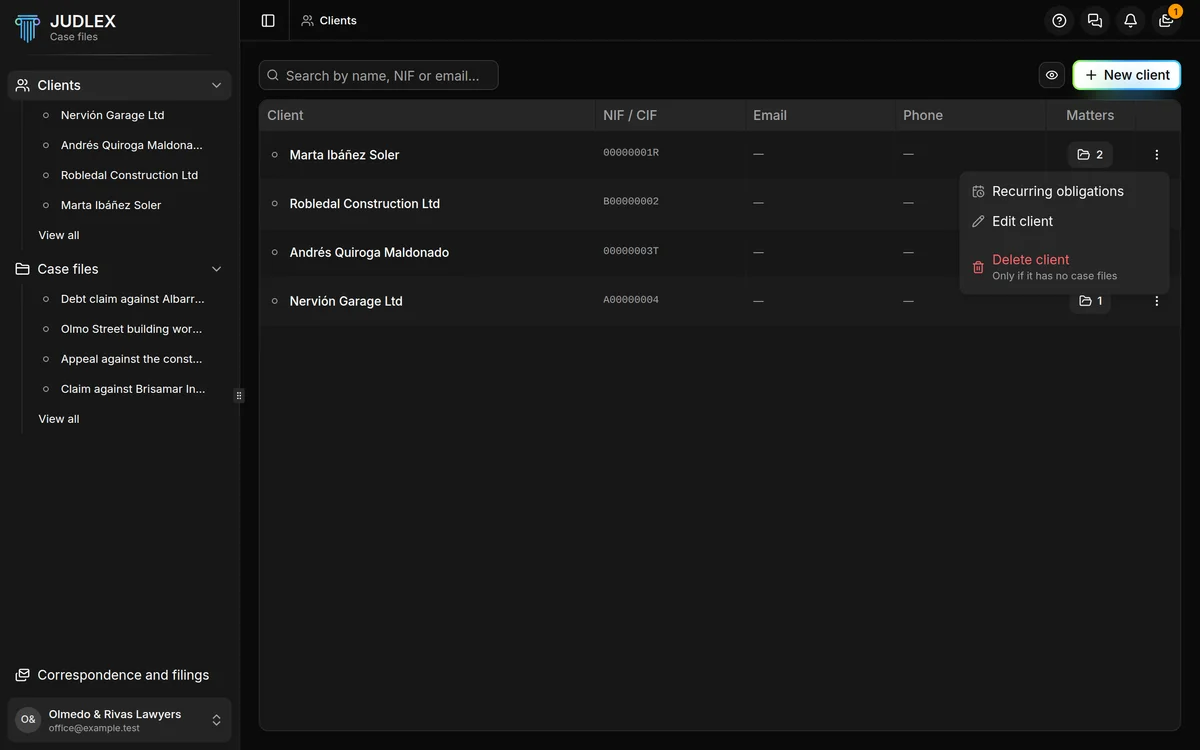Screen dimensions: 1200x750
Task: Click the New client button
Action: 1127,75
